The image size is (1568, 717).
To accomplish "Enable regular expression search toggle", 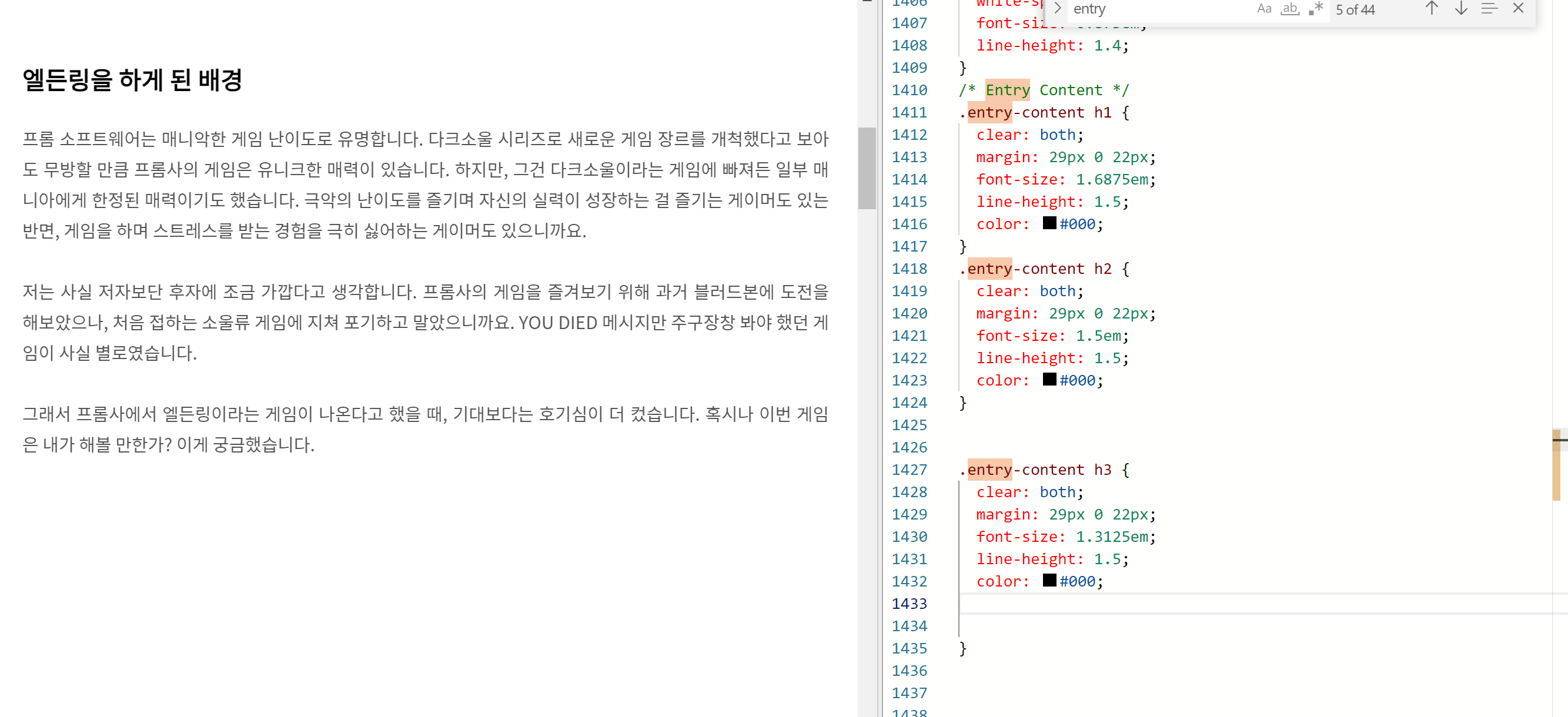I will pos(1315,8).
